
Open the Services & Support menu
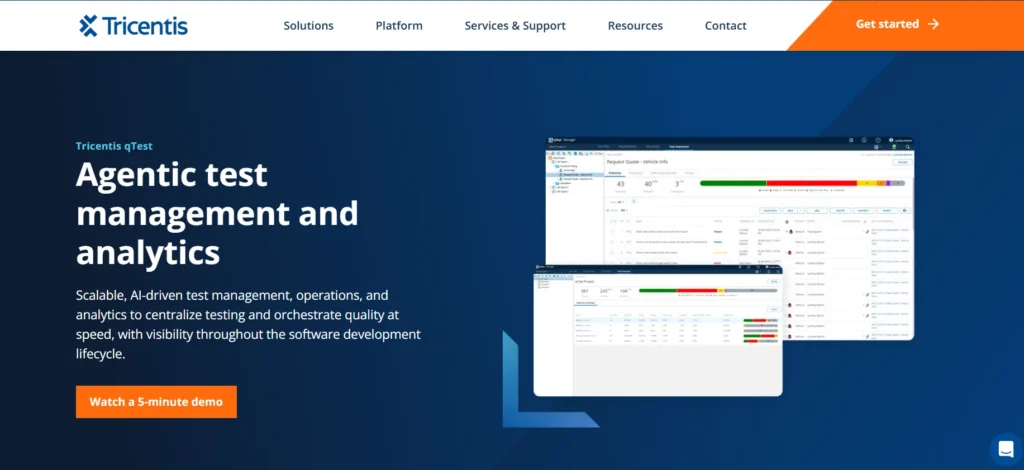(515, 25)
